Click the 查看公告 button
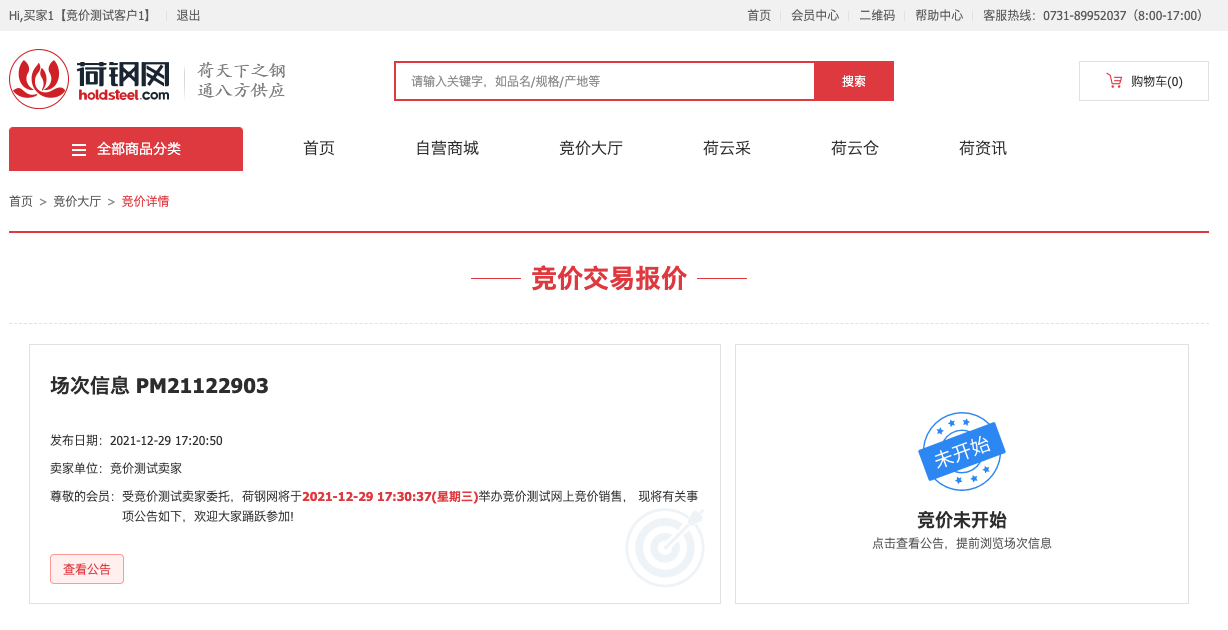This screenshot has height=630, width=1228. [x=87, y=569]
